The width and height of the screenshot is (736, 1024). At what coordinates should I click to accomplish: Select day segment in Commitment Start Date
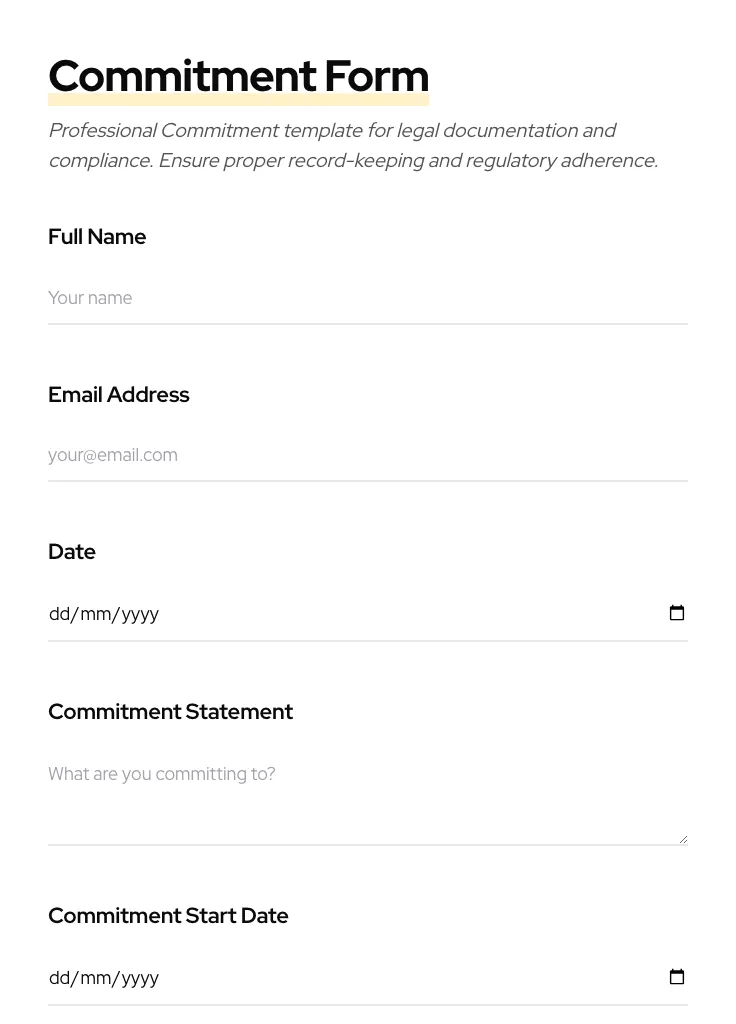click(60, 978)
